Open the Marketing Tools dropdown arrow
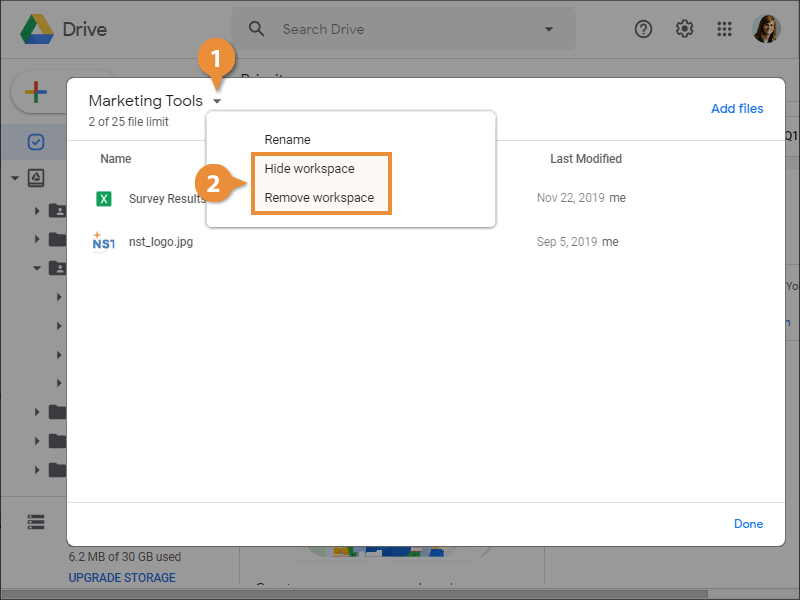This screenshot has width=800, height=600. coord(217,101)
